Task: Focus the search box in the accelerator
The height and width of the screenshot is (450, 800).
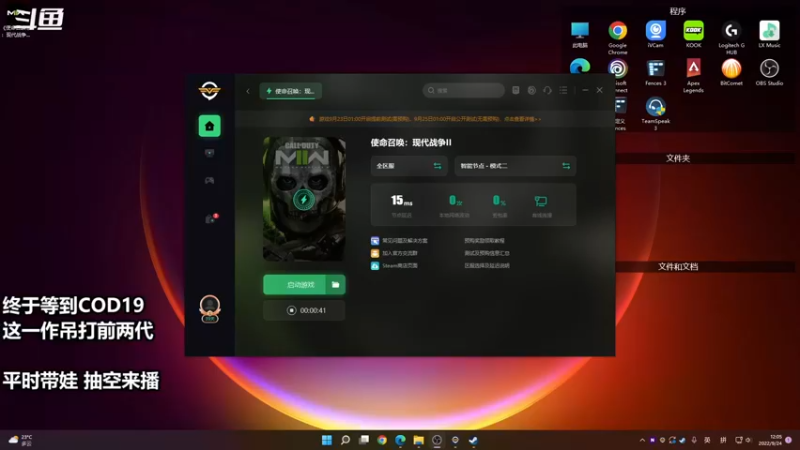Action: coord(463,90)
